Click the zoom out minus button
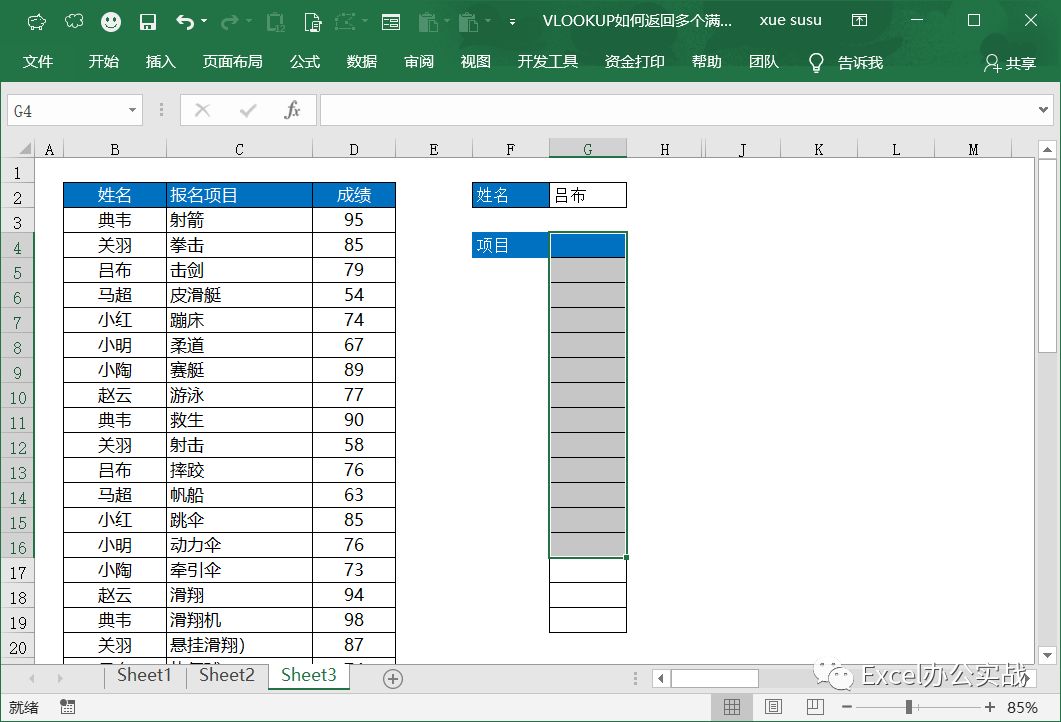The height and width of the screenshot is (722, 1061). point(846,707)
